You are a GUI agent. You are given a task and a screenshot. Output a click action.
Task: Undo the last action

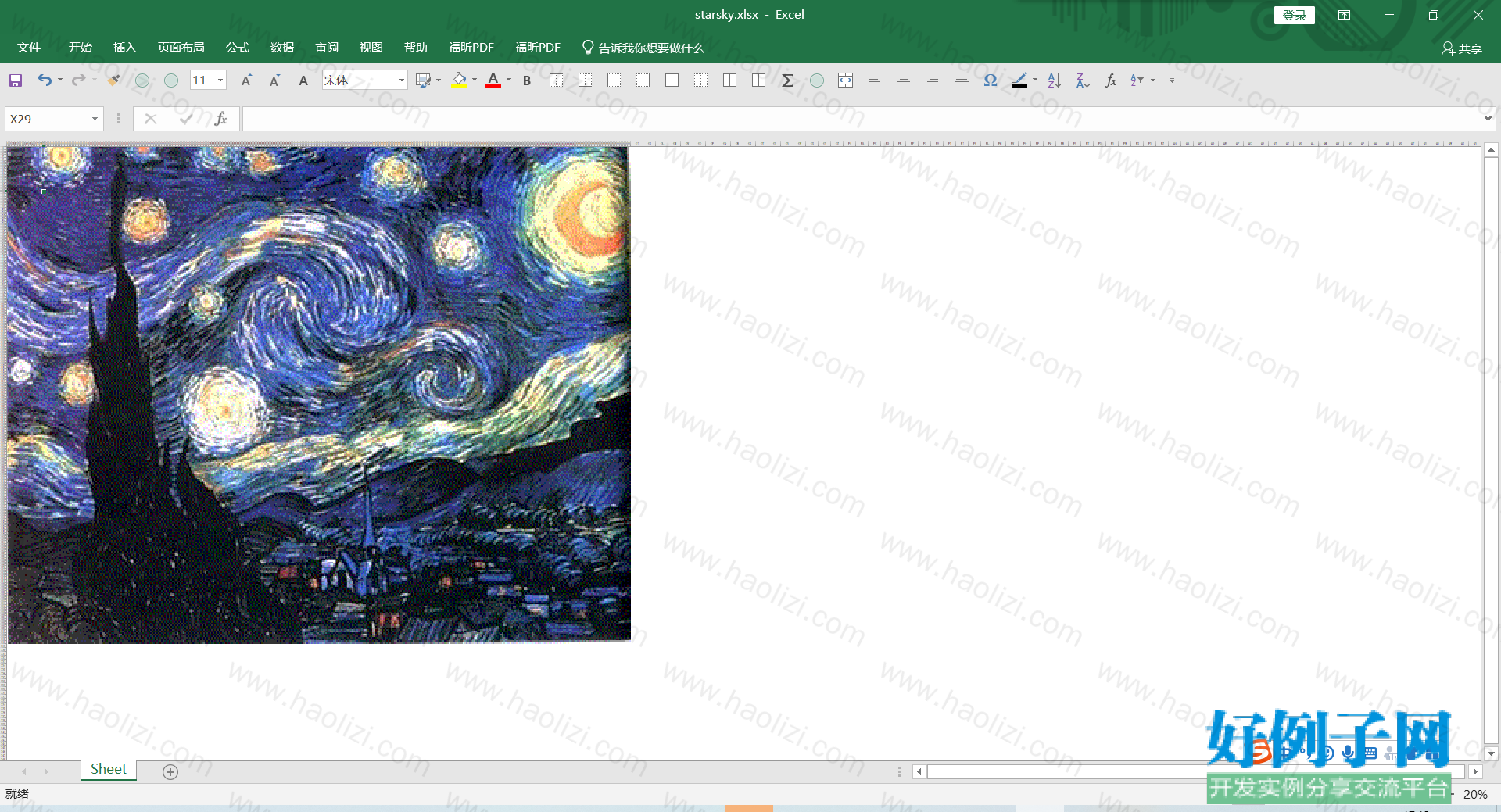pos(45,80)
